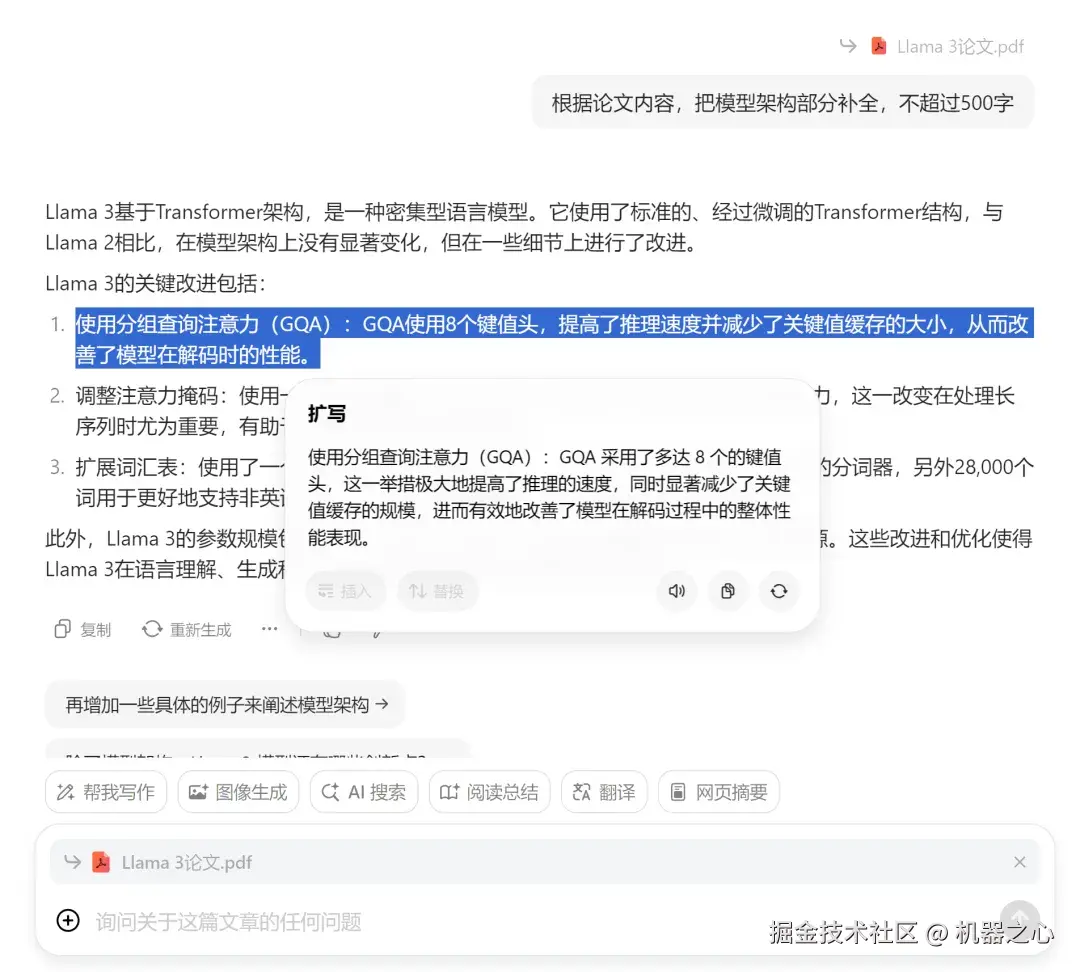The height and width of the screenshot is (972, 1080).
Task: Insert the expanded text with 插入
Action: click(x=345, y=591)
